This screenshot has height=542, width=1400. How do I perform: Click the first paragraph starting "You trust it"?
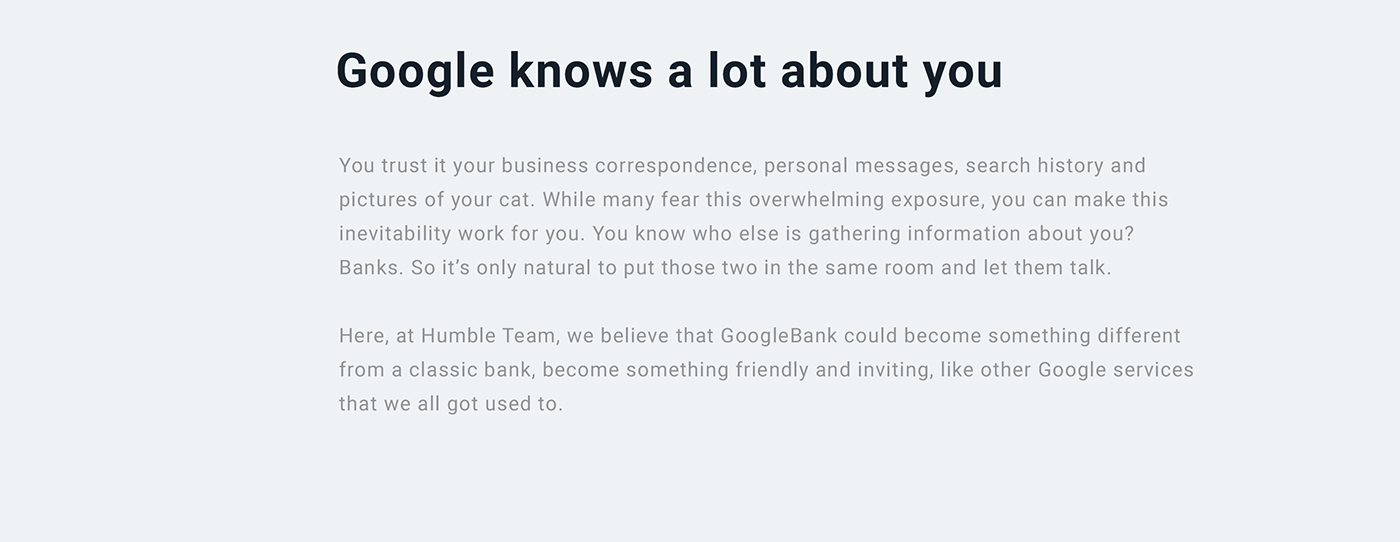tap(754, 217)
